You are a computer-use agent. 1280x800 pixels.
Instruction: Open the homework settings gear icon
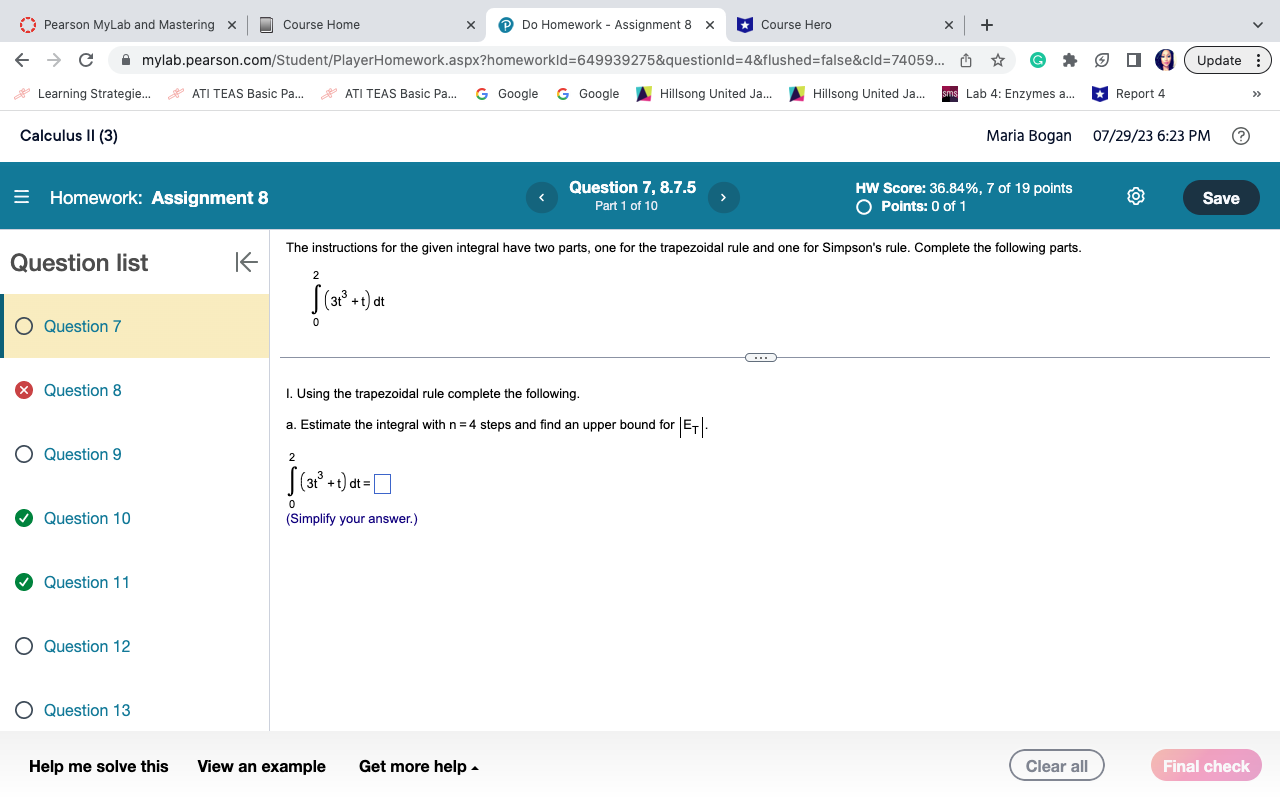1135,196
